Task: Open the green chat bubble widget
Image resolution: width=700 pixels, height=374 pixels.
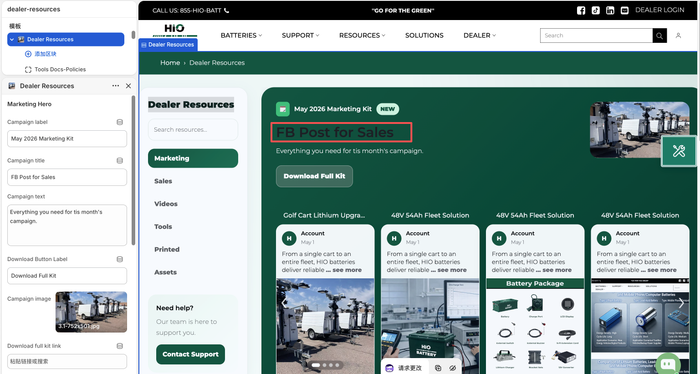Action: 668,364
